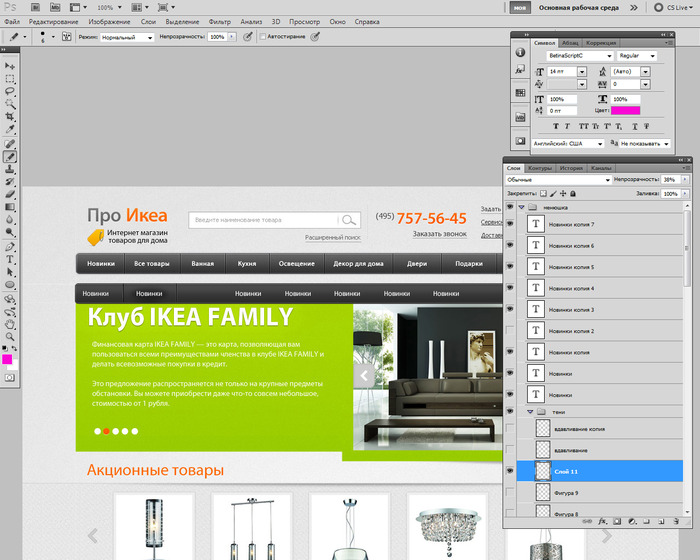The width and height of the screenshot is (700, 560).
Task: Hide the Новинки копия 7 layer
Action: (x=510, y=224)
